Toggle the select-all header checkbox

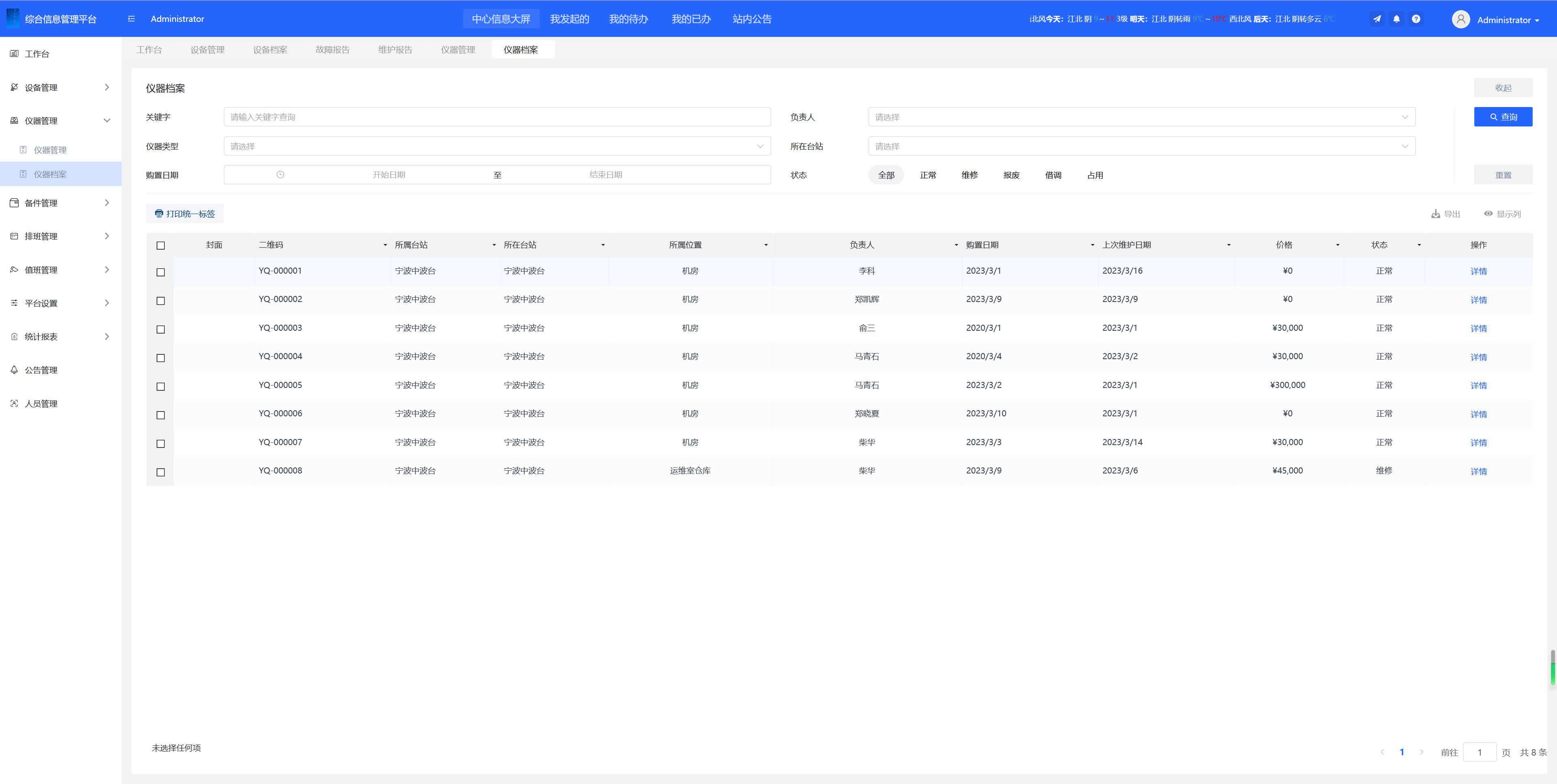point(161,245)
